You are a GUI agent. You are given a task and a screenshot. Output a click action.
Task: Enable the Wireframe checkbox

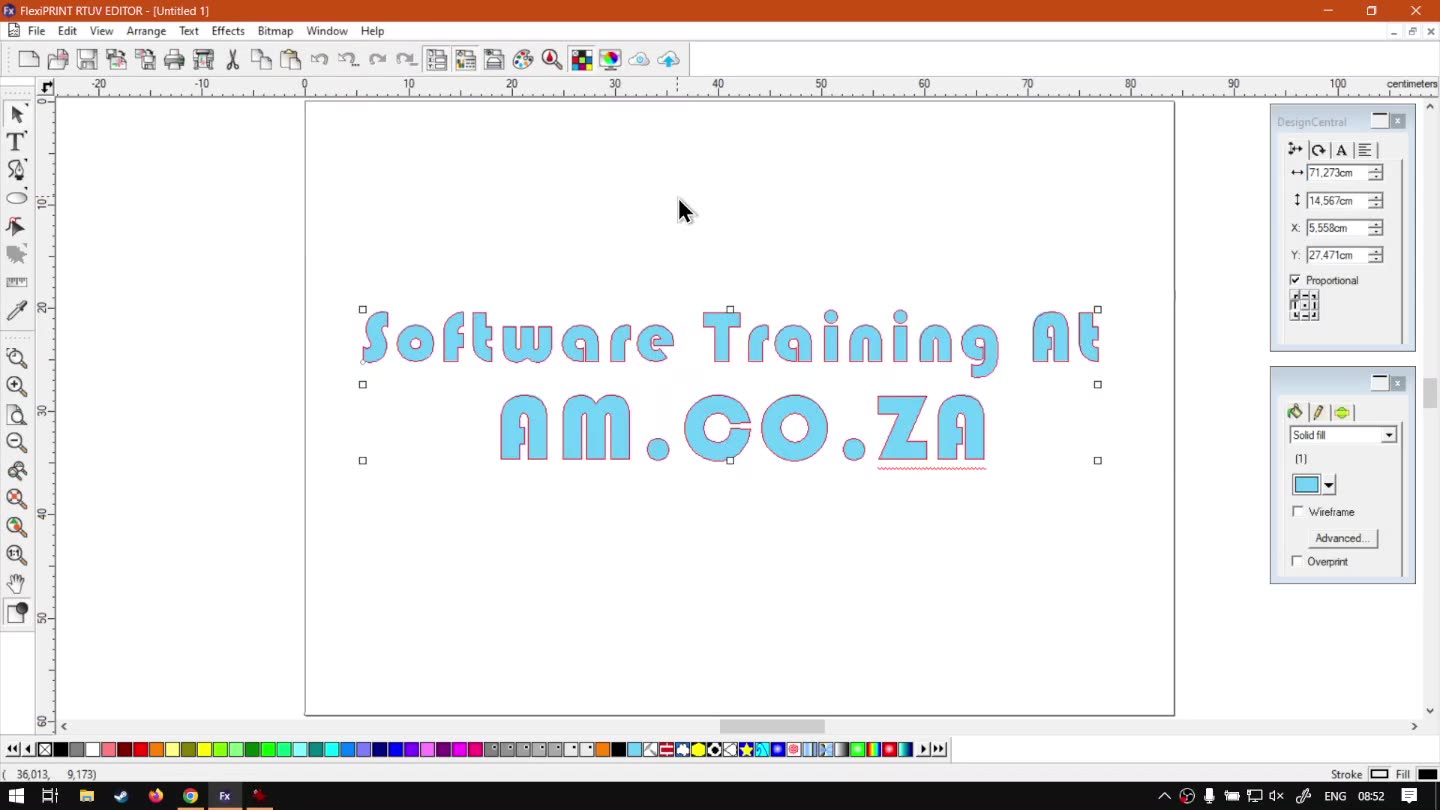[x=1298, y=512]
